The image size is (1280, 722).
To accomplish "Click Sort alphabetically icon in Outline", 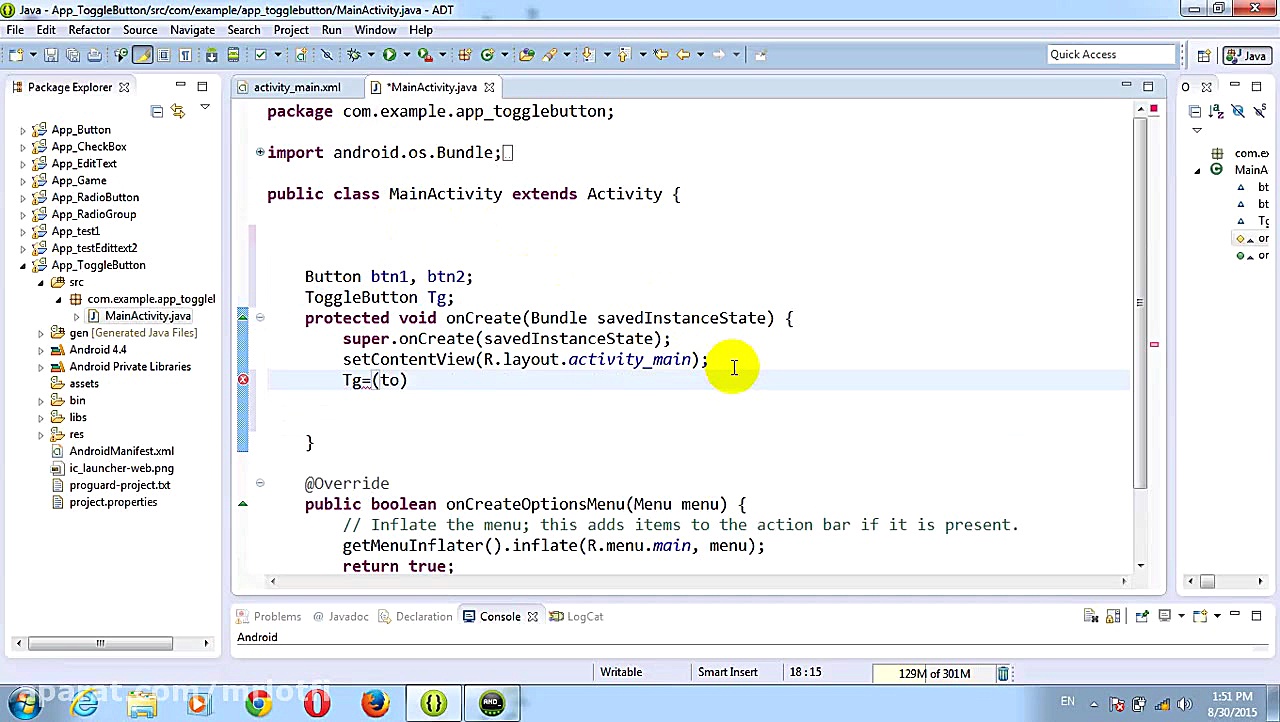I will (x=1217, y=111).
